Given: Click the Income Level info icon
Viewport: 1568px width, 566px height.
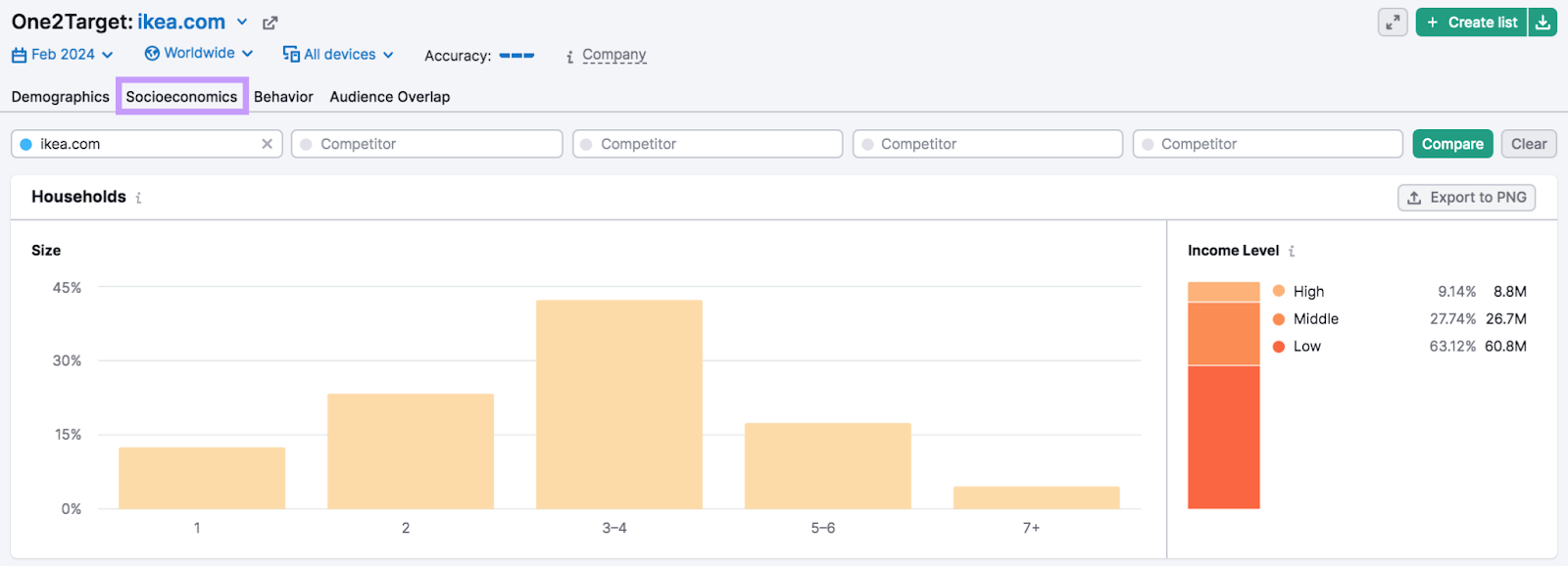Looking at the screenshot, I should coord(1292,251).
